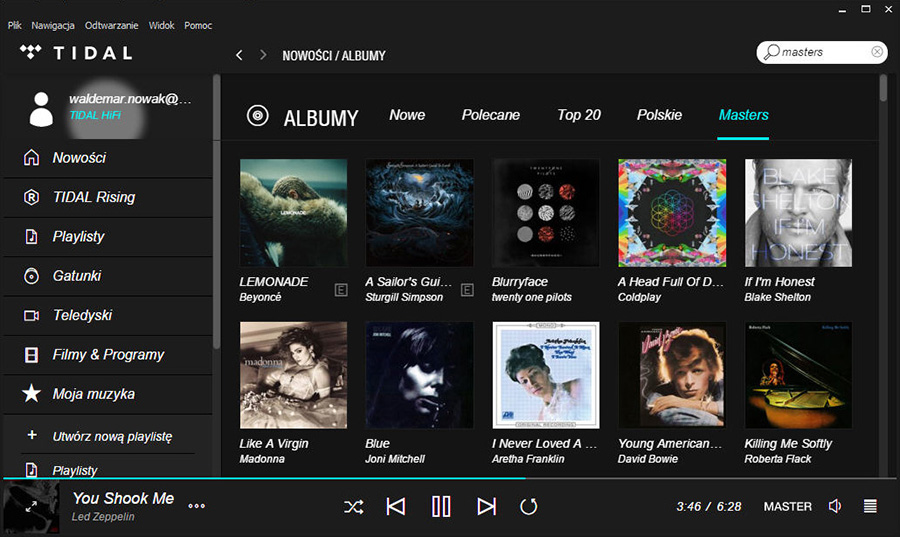The height and width of the screenshot is (537, 900).
Task: Skip to the next track
Action: 486,507
